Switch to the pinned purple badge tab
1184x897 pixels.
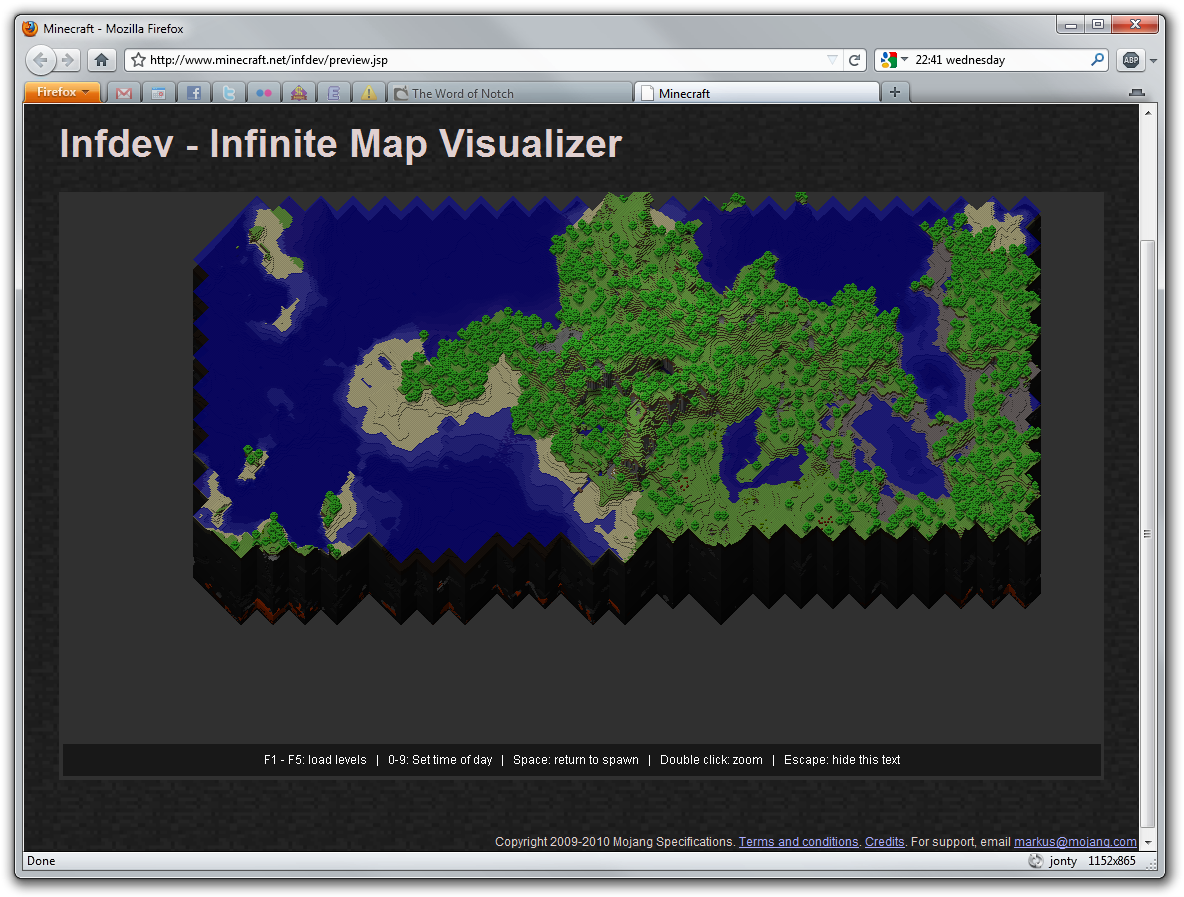coord(299,93)
